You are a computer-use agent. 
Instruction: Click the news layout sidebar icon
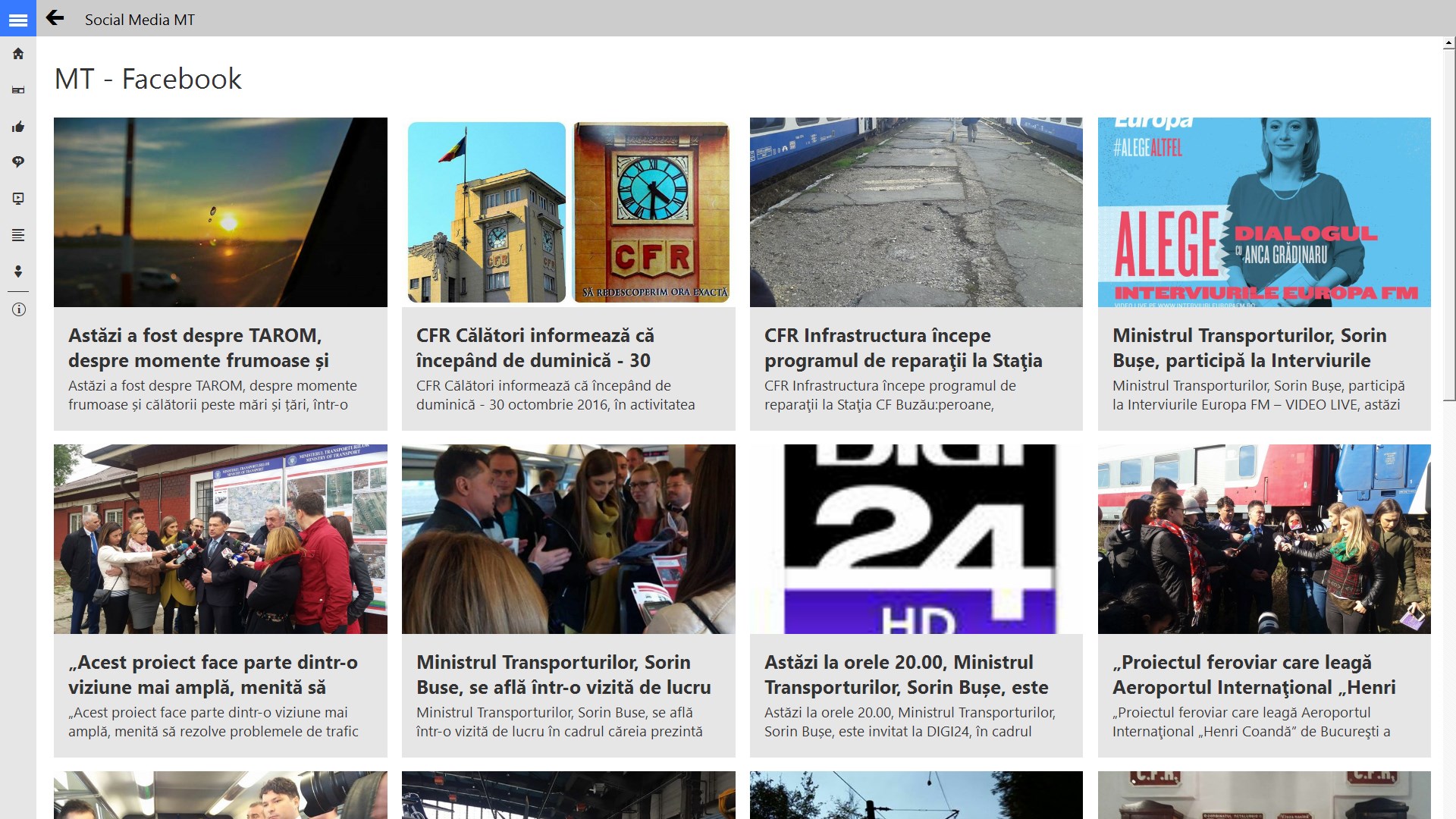click(x=18, y=90)
